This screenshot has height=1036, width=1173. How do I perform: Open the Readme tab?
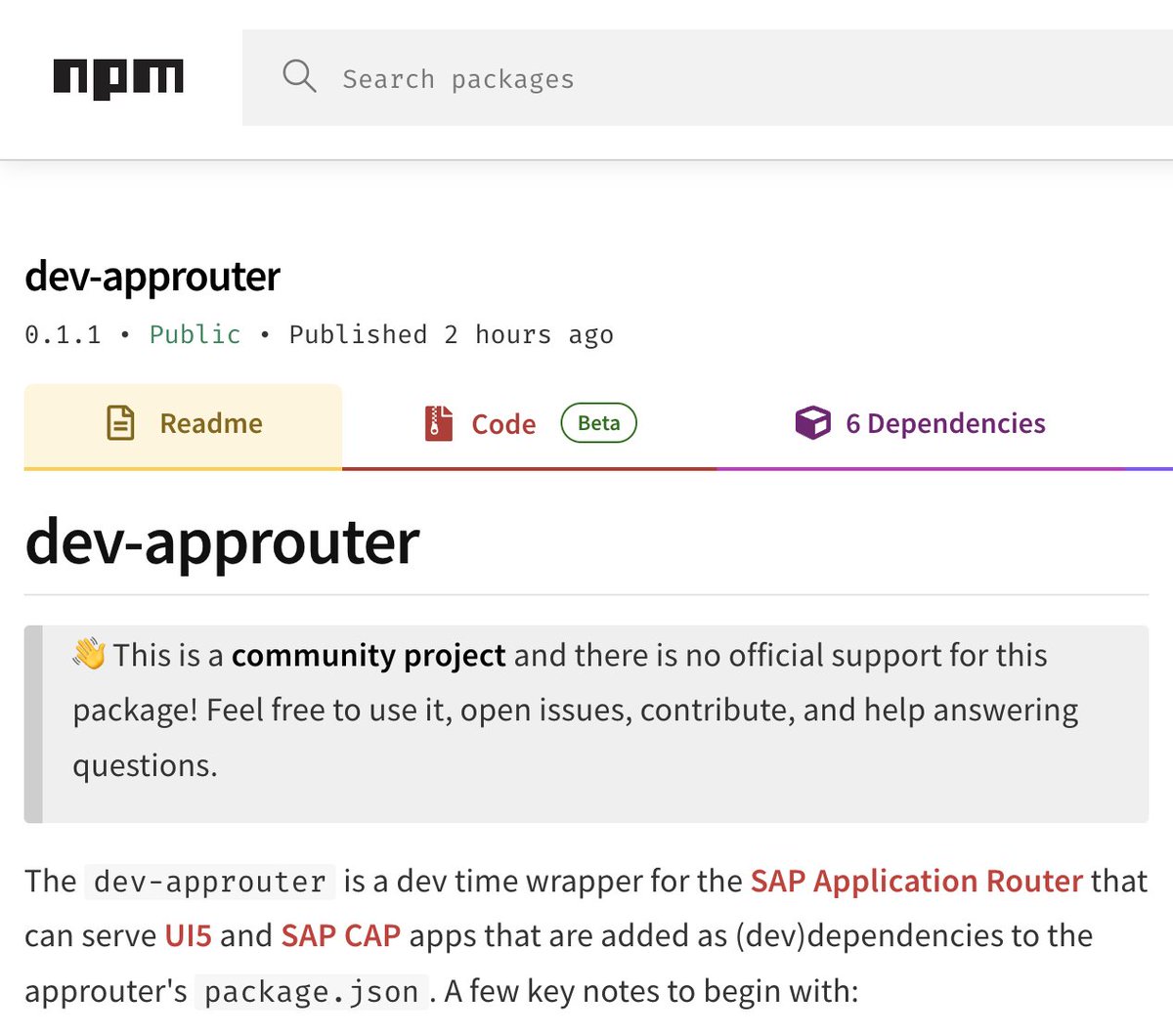coord(183,426)
